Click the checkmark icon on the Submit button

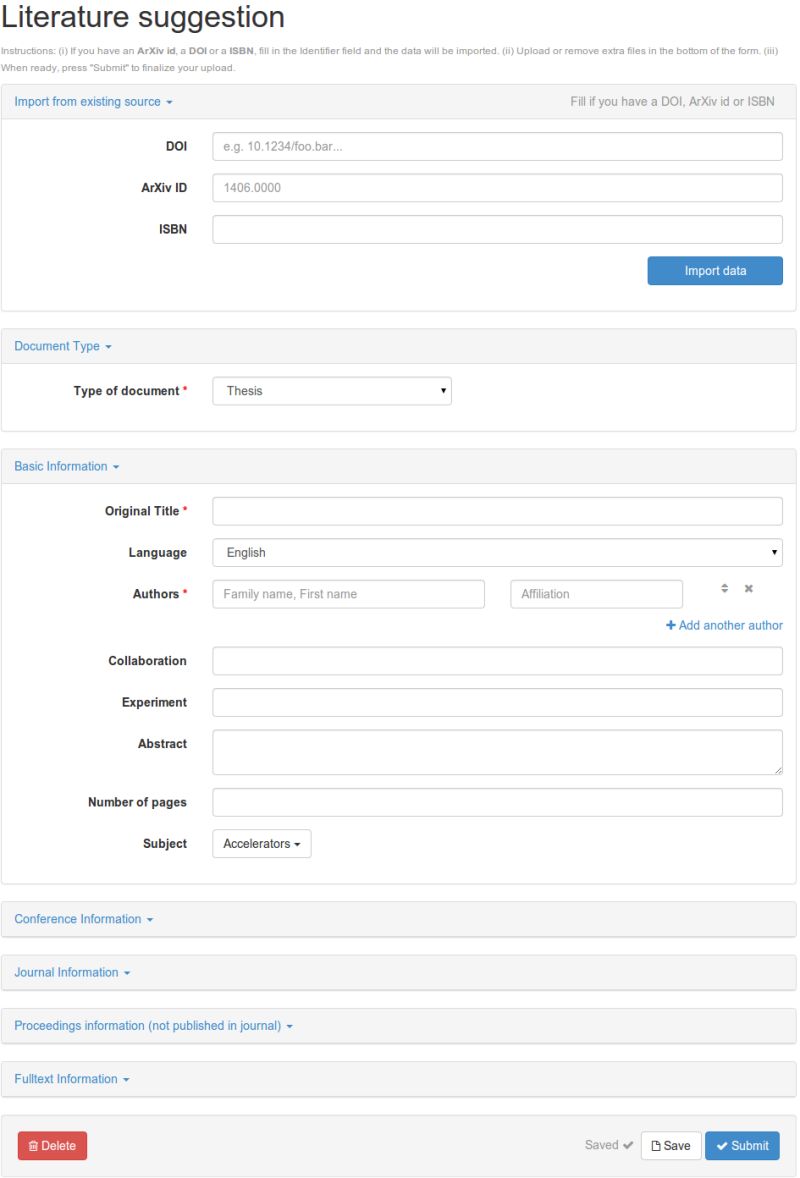tap(723, 1145)
